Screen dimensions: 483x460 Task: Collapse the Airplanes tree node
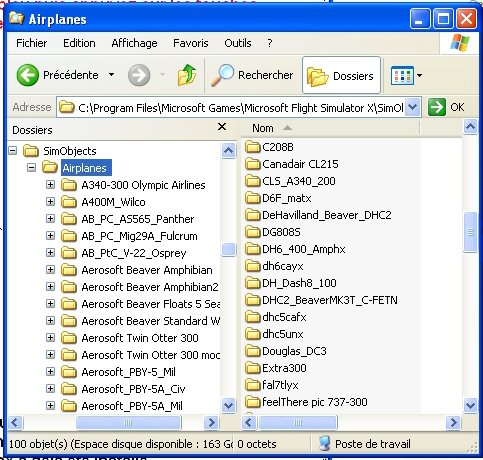(32, 168)
